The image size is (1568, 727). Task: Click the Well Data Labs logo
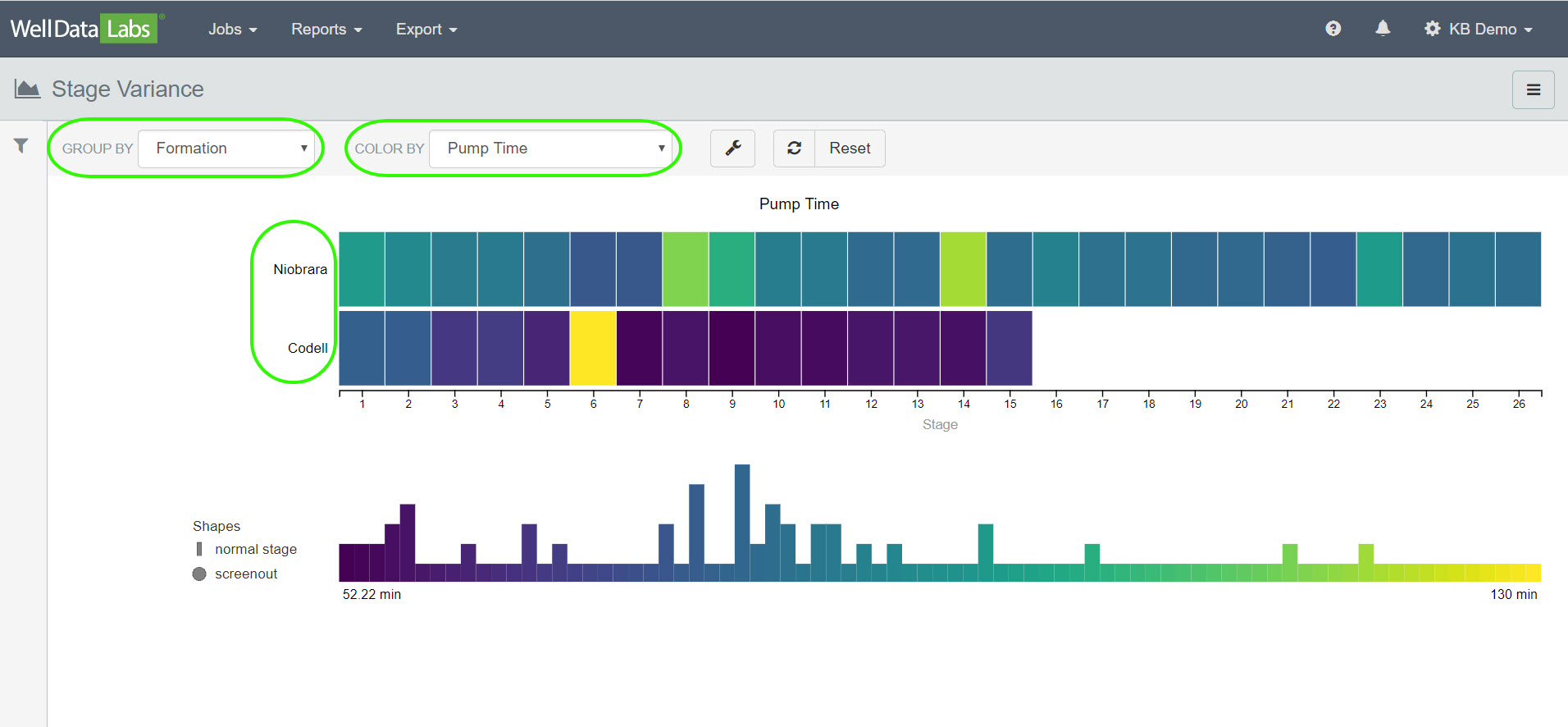click(82, 29)
